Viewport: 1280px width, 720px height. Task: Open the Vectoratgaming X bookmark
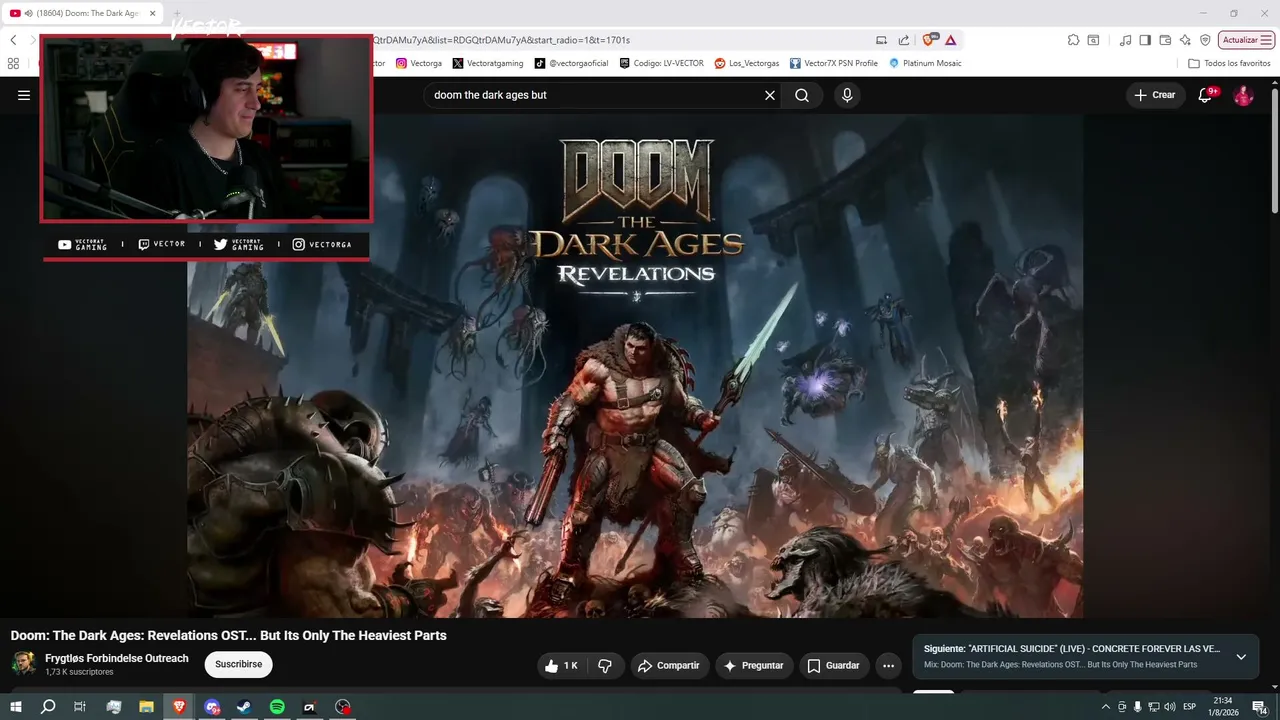coord(487,63)
